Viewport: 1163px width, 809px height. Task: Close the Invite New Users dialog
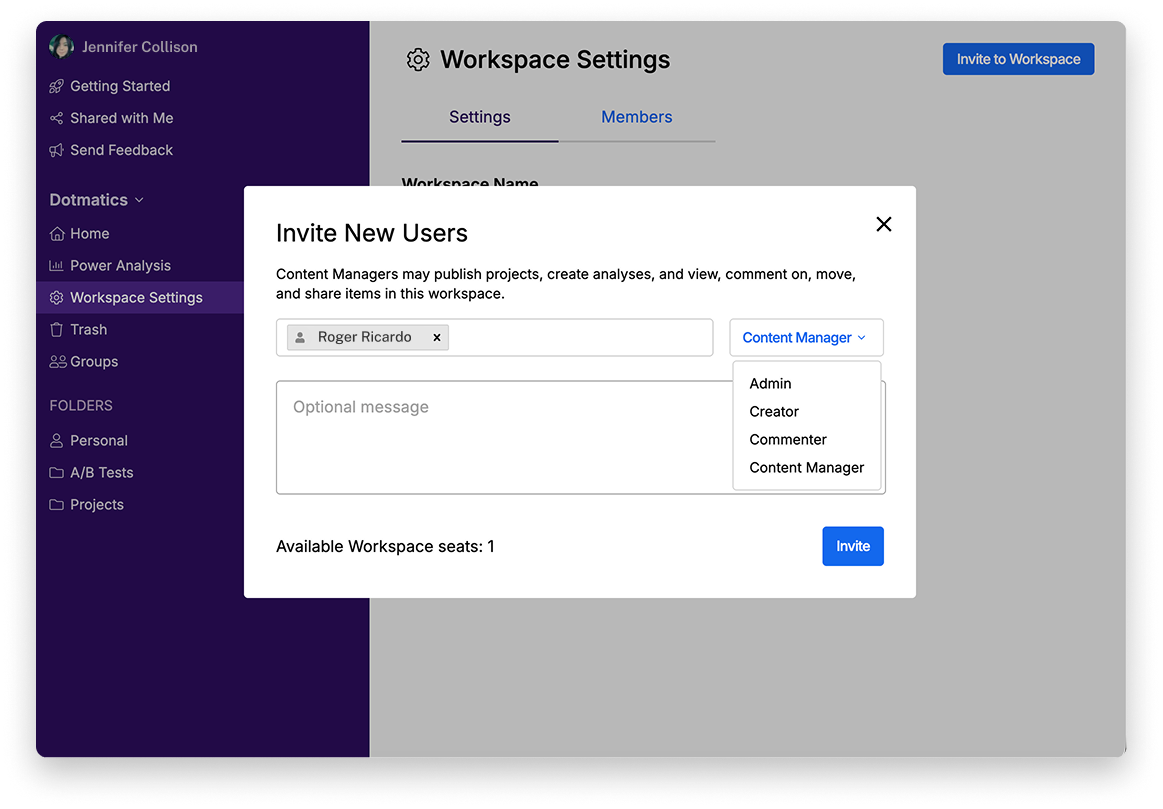[x=883, y=224]
